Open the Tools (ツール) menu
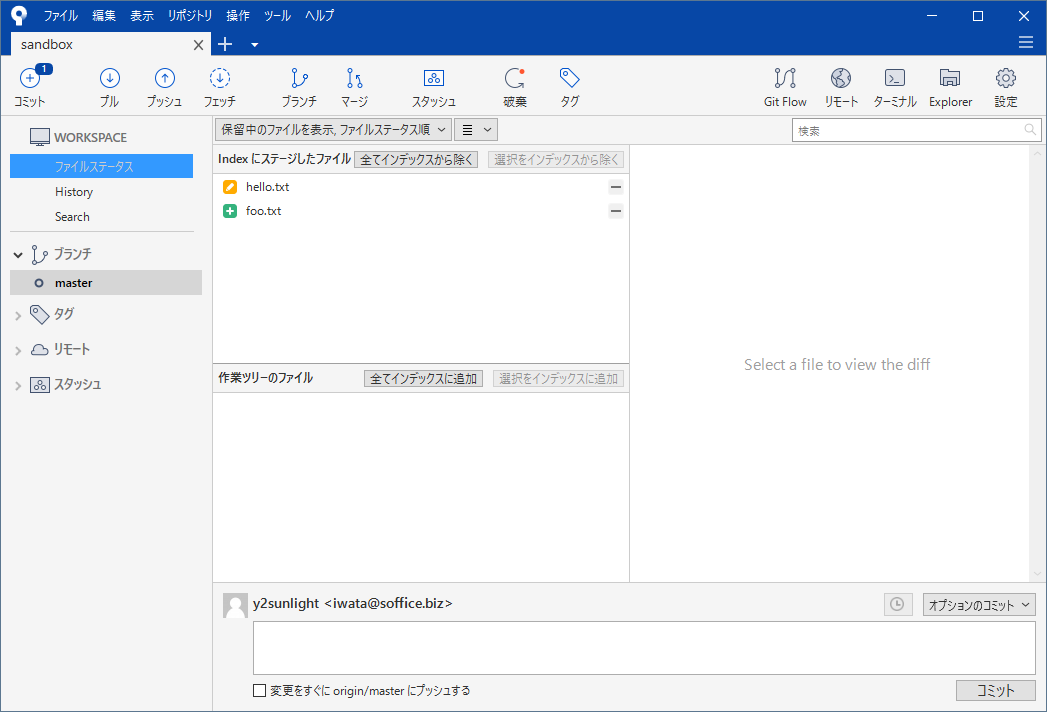This screenshot has width=1047, height=712. (277, 16)
